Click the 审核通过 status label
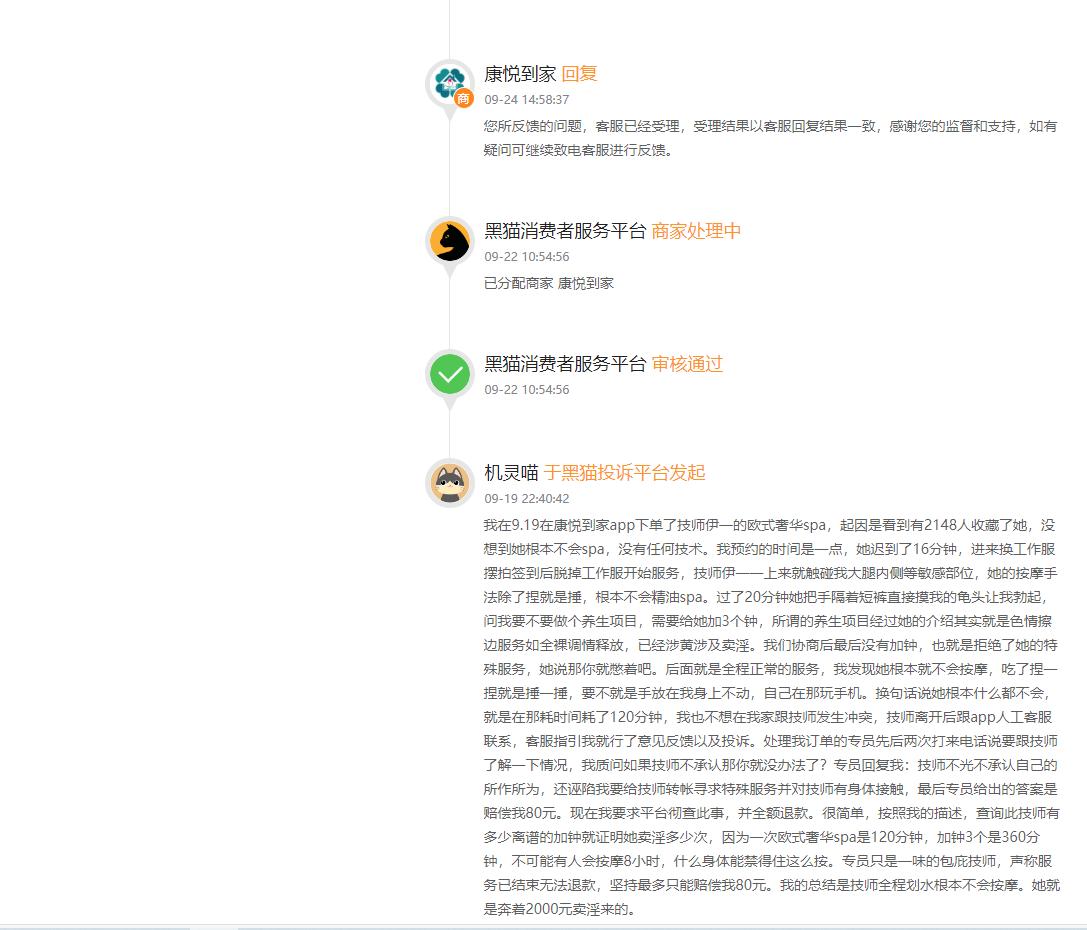 click(x=687, y=364)
